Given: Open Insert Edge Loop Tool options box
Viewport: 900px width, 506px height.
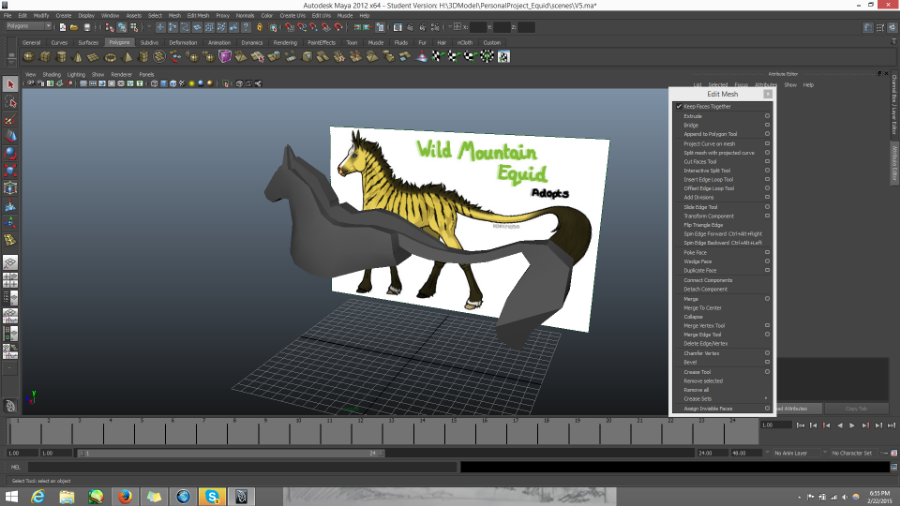Looking at the screenshot, I should click(767, 179).
